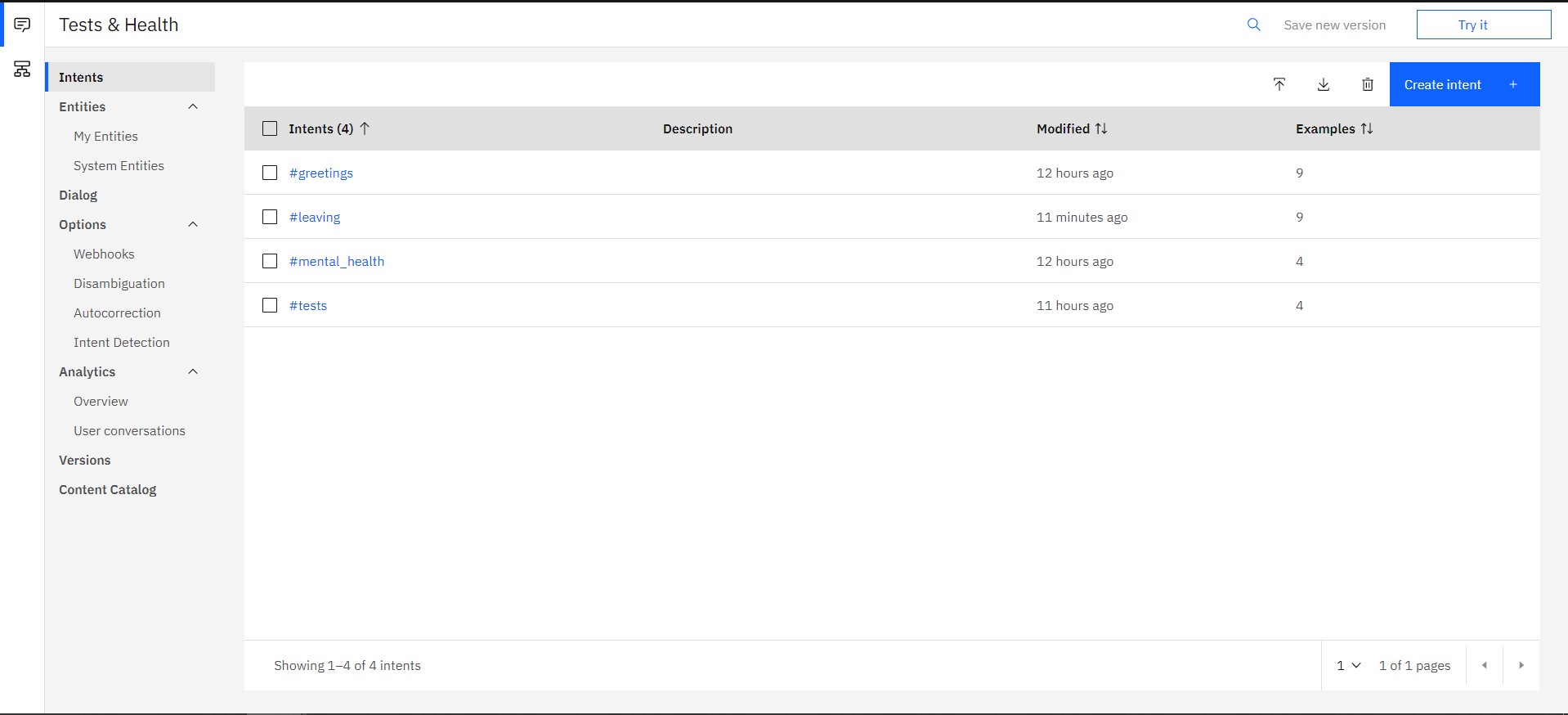Select Intents in the sidebar
This screenshot has height=715, width=1568.
131,77
